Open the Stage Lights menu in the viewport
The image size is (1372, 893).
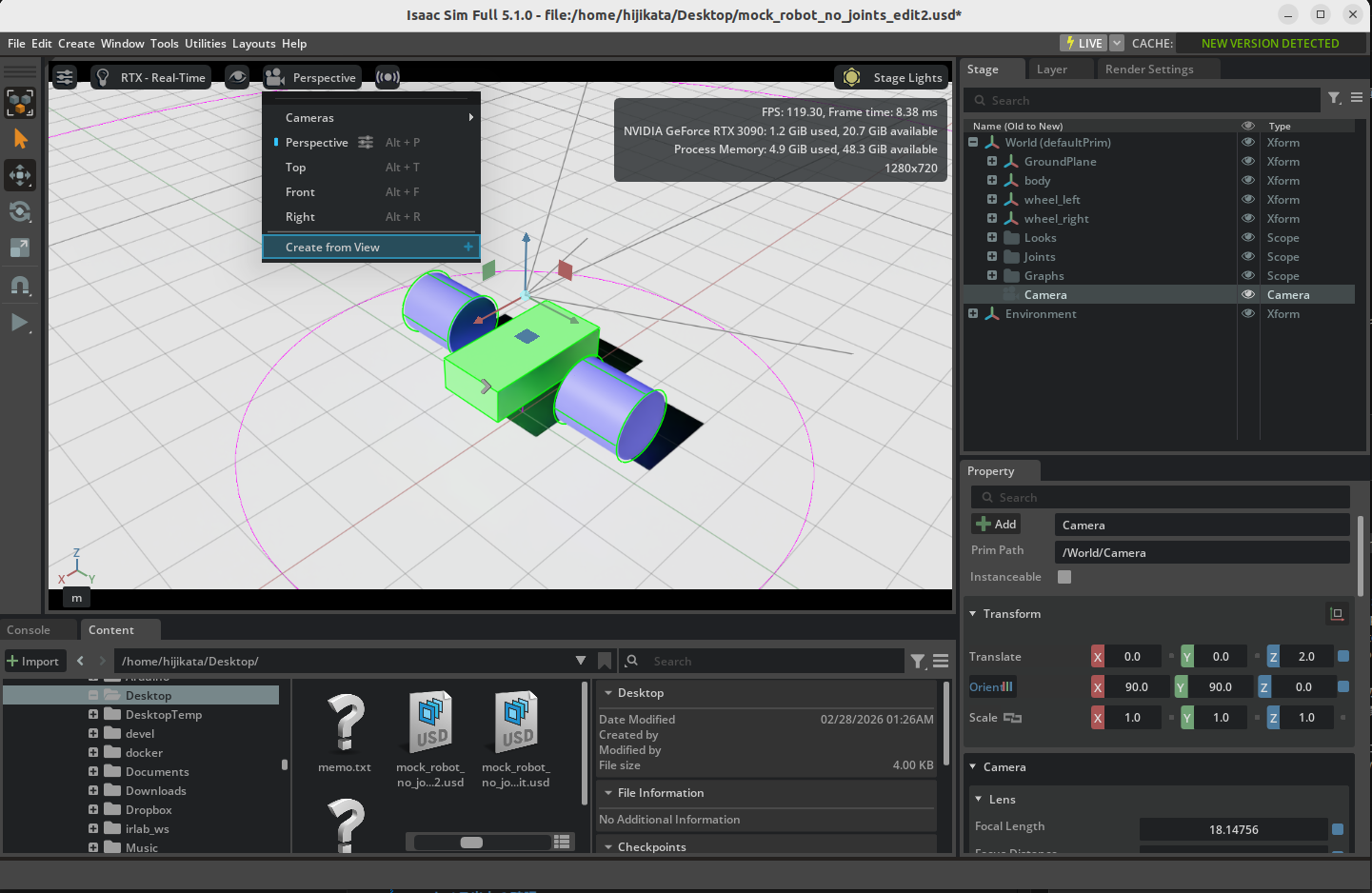click(x=891, y=77)
